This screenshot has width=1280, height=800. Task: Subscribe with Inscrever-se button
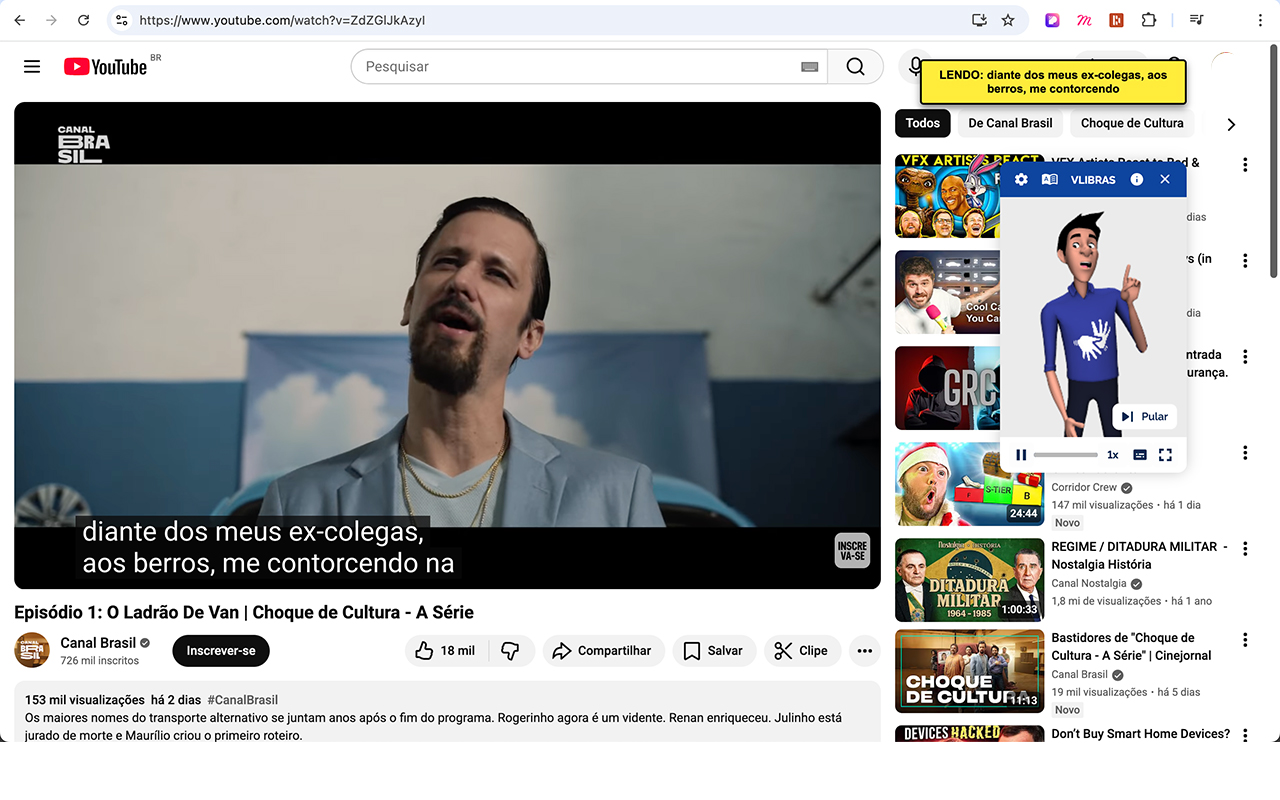coord(221,651)
